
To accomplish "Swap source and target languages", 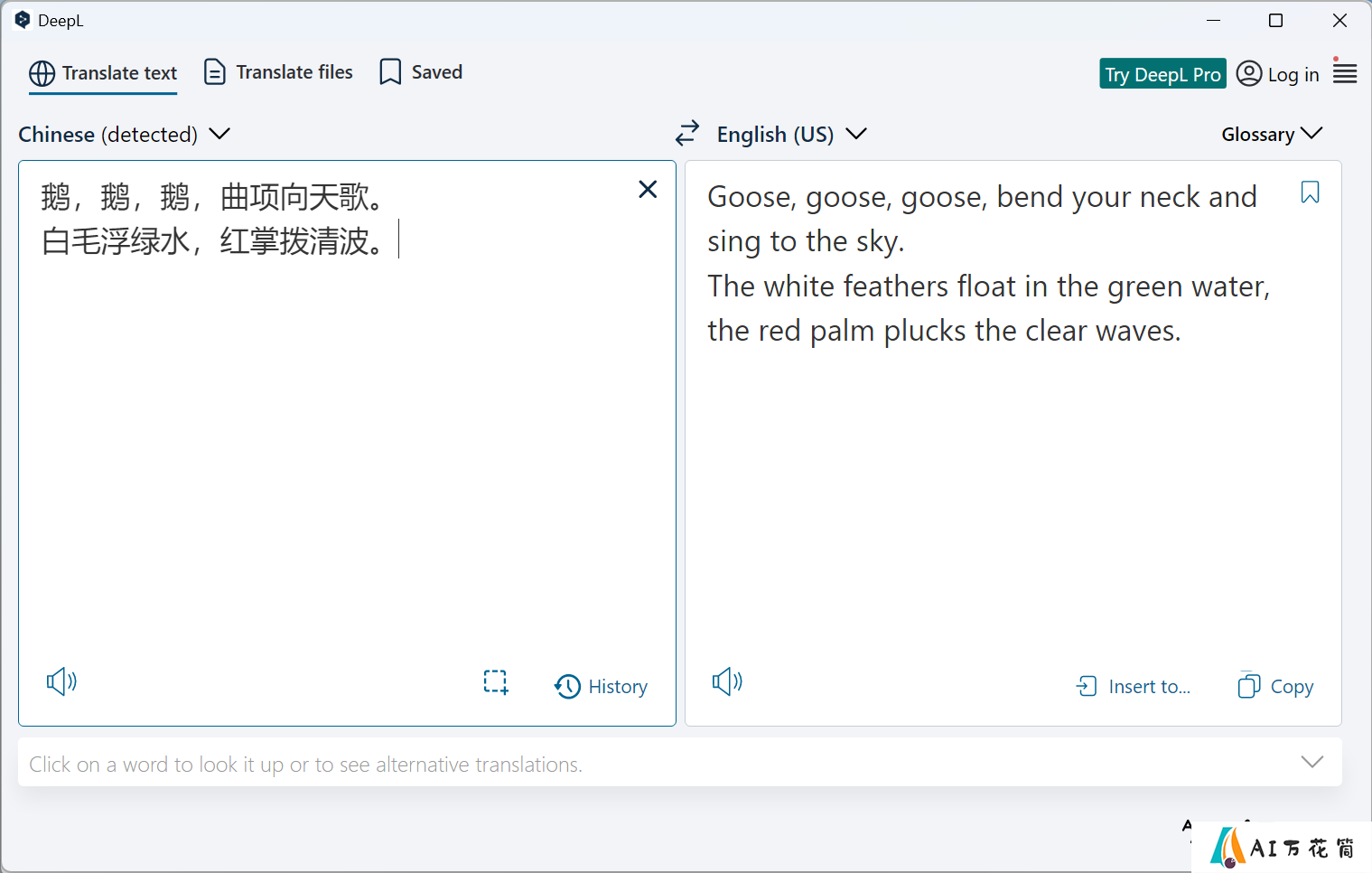I will click(687, 134).
